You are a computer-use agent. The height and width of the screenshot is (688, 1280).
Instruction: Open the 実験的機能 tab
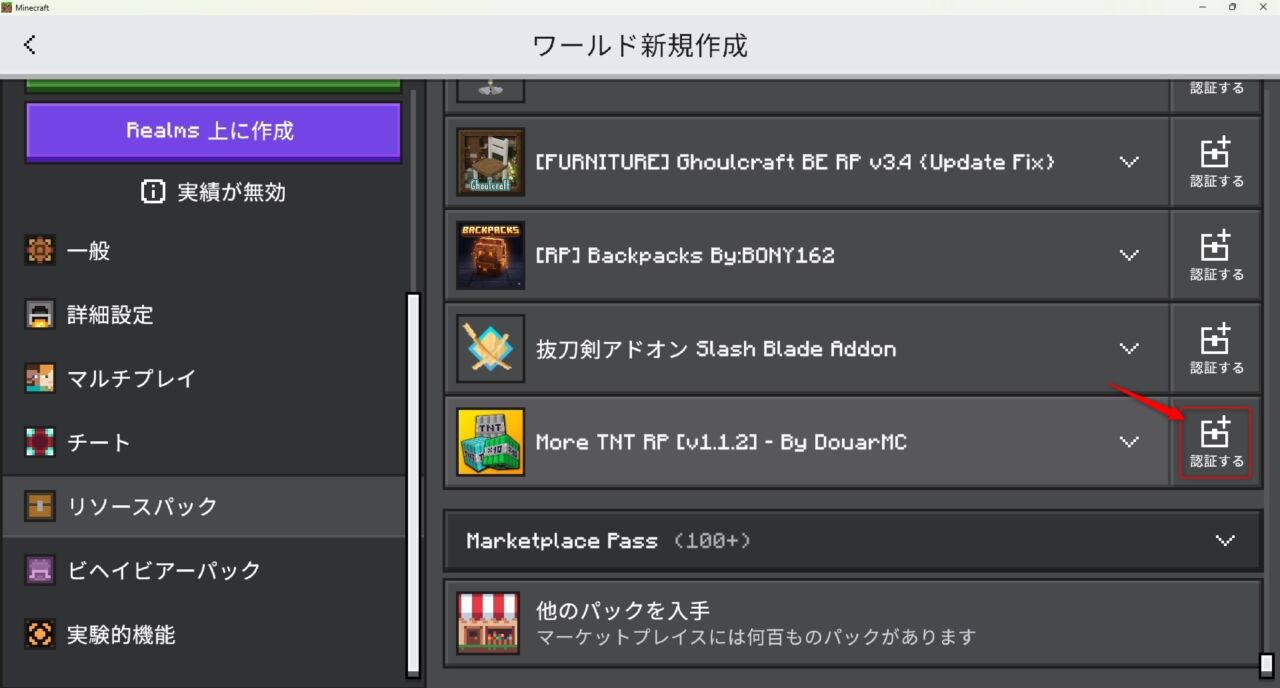click(x=204, y=634)
